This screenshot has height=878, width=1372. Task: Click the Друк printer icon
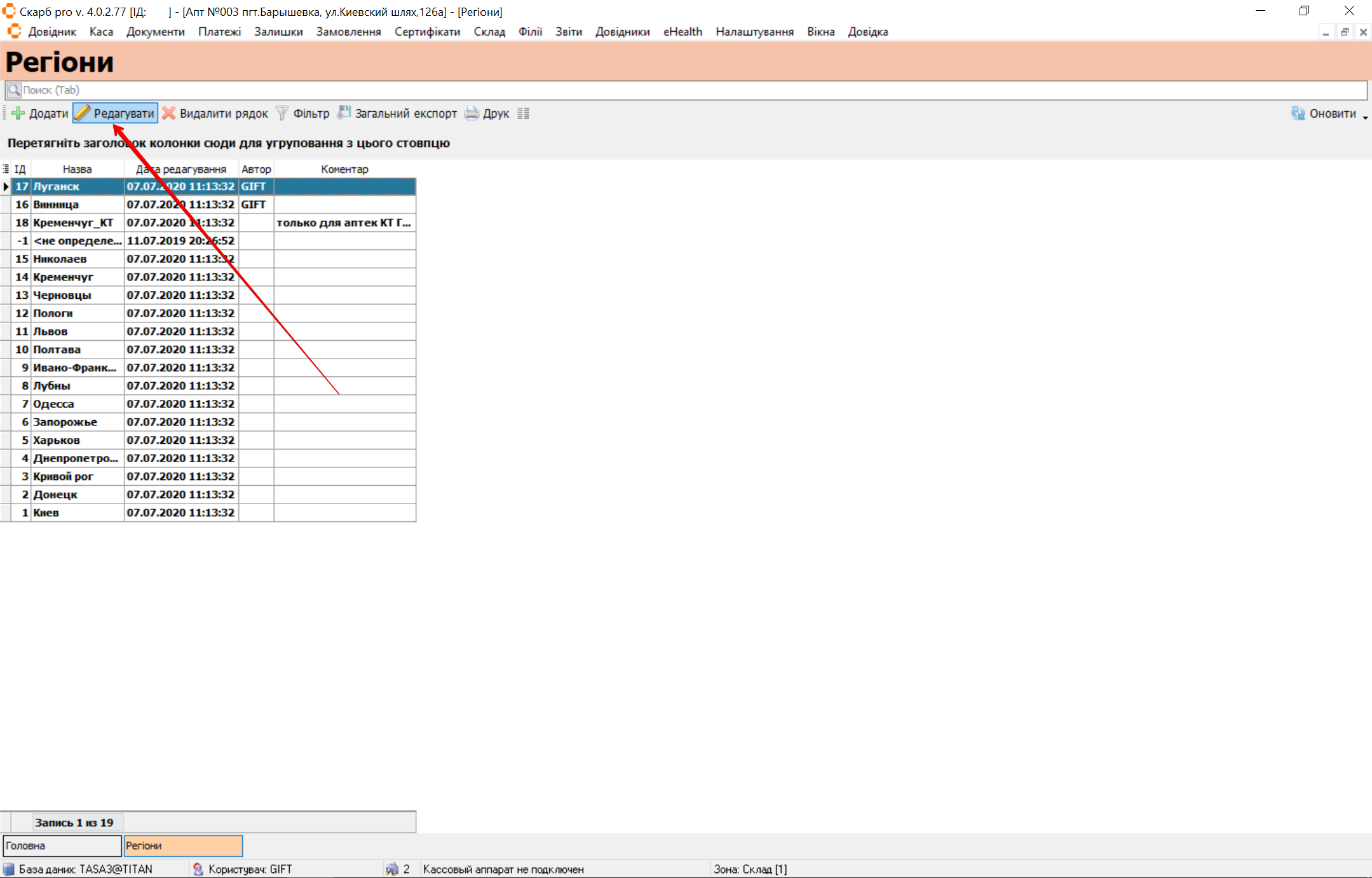point(472,113)
